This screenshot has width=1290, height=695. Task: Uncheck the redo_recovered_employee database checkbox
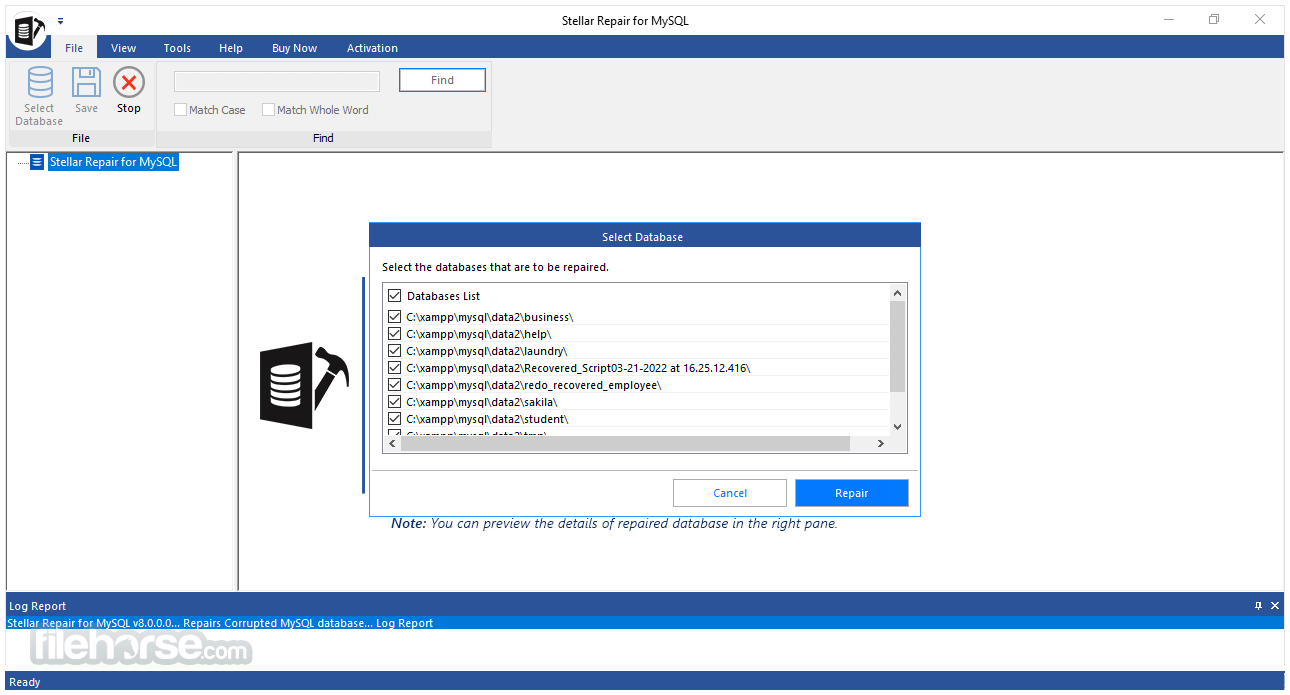[x=394, y=385]
